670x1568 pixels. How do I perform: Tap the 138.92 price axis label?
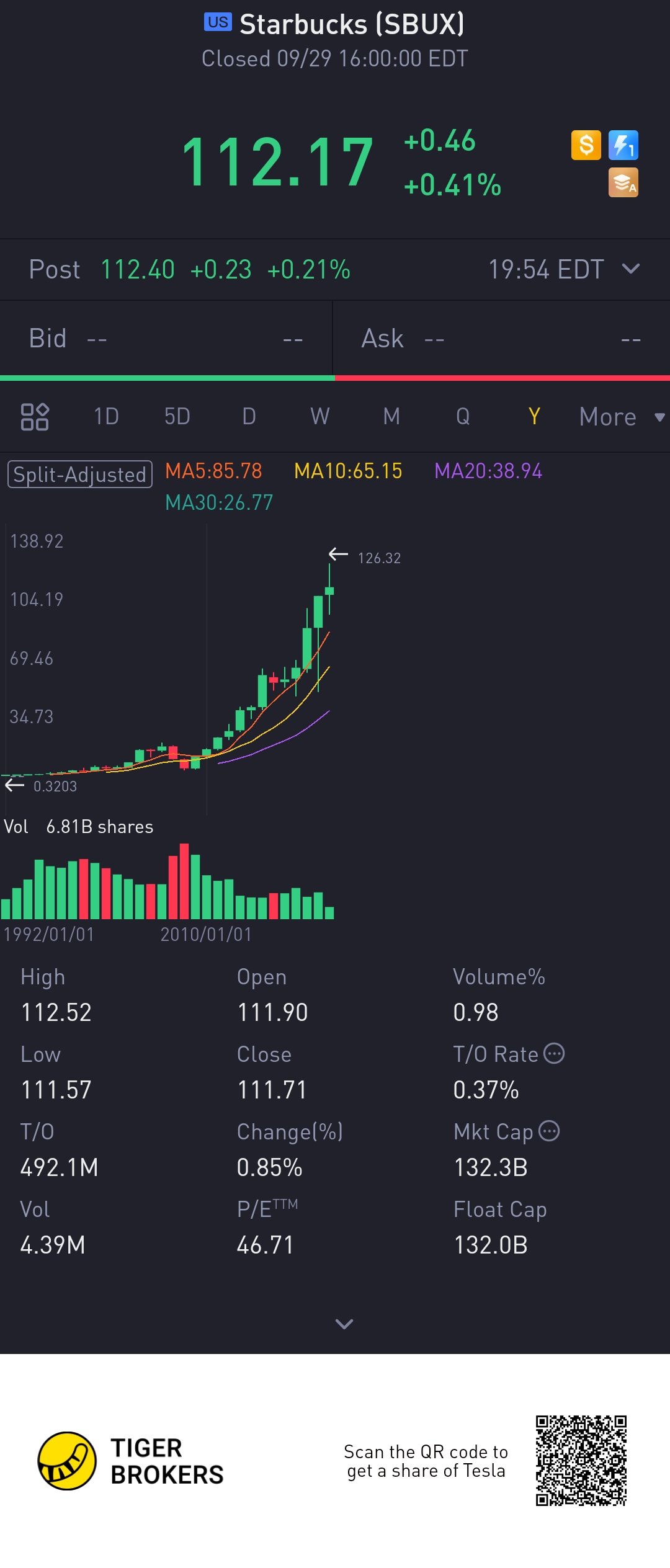click(x=37, y=541)
